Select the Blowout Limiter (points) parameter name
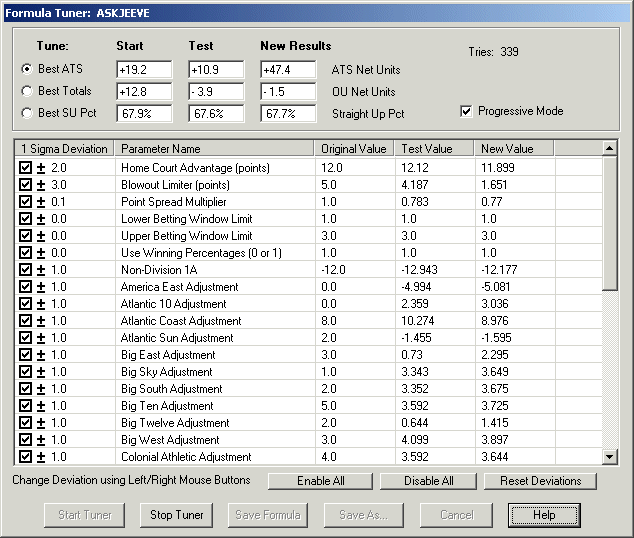This screenshot has height=538, width=634. click(175, 185)
